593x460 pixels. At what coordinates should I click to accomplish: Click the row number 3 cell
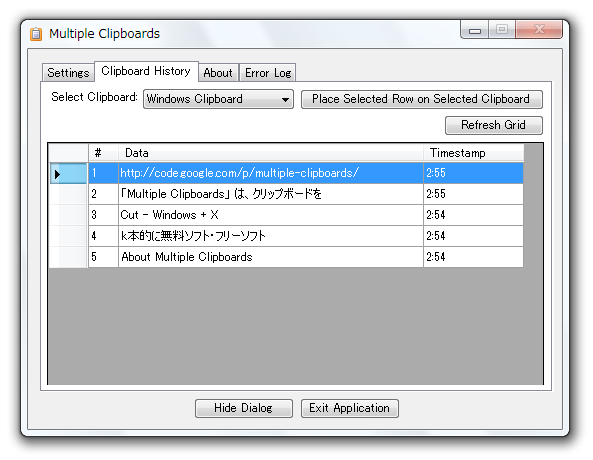tap(103, 215)
